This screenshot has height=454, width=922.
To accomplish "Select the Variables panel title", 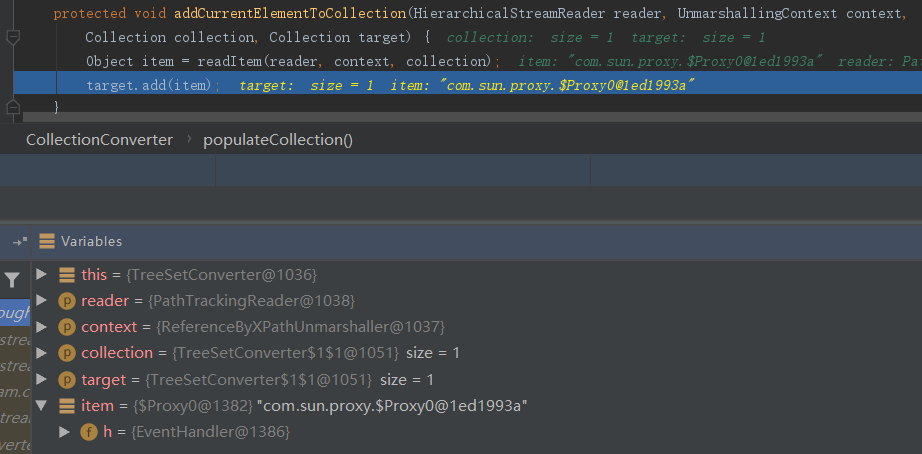I will (92, 241).
